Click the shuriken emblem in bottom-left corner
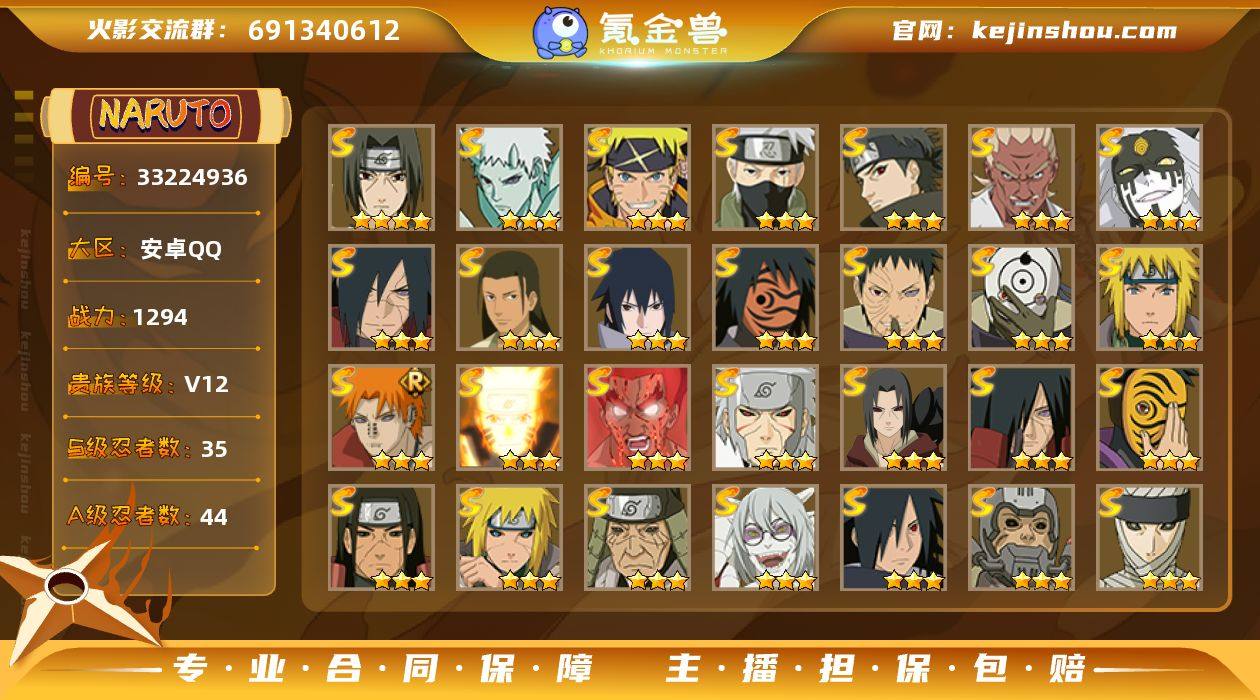Image resolution: width=1260 pixels, height=700 pixels. click(70, 590)
